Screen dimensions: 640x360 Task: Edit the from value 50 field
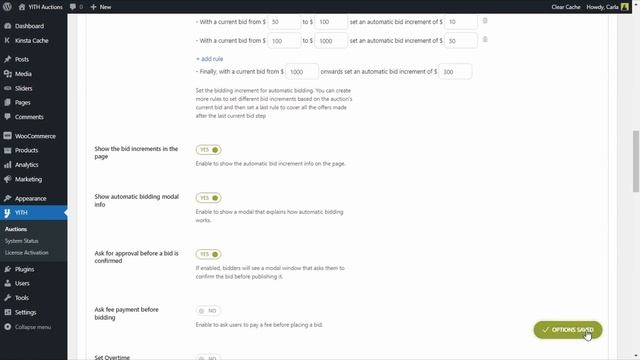tap(284, 22)
